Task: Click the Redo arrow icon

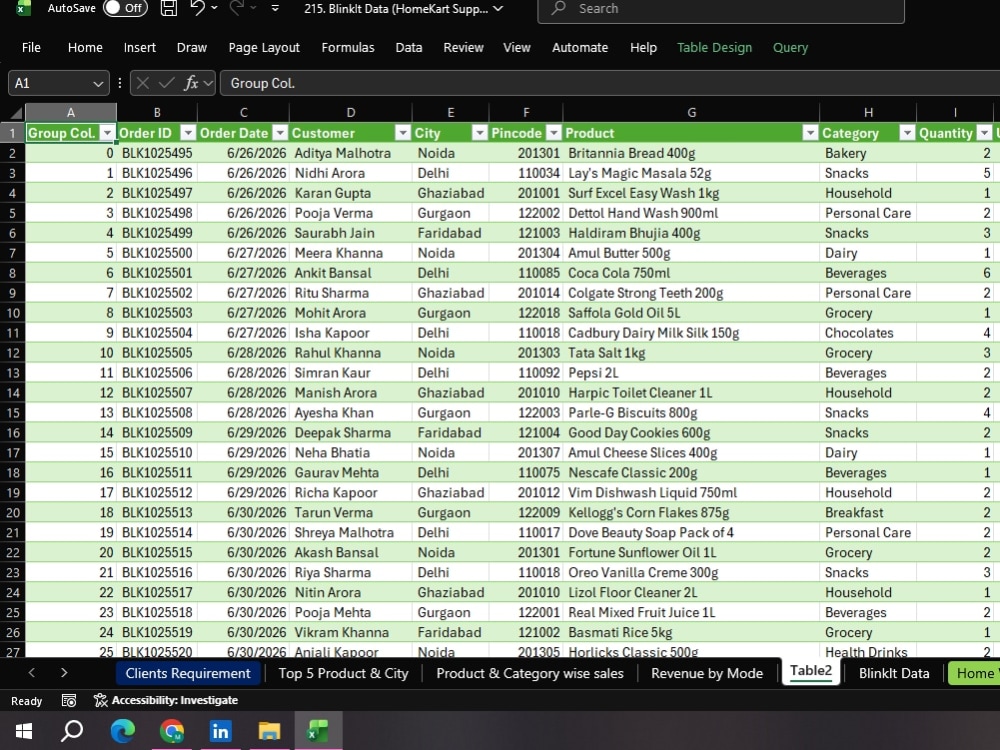Action: tap(237, 8)
